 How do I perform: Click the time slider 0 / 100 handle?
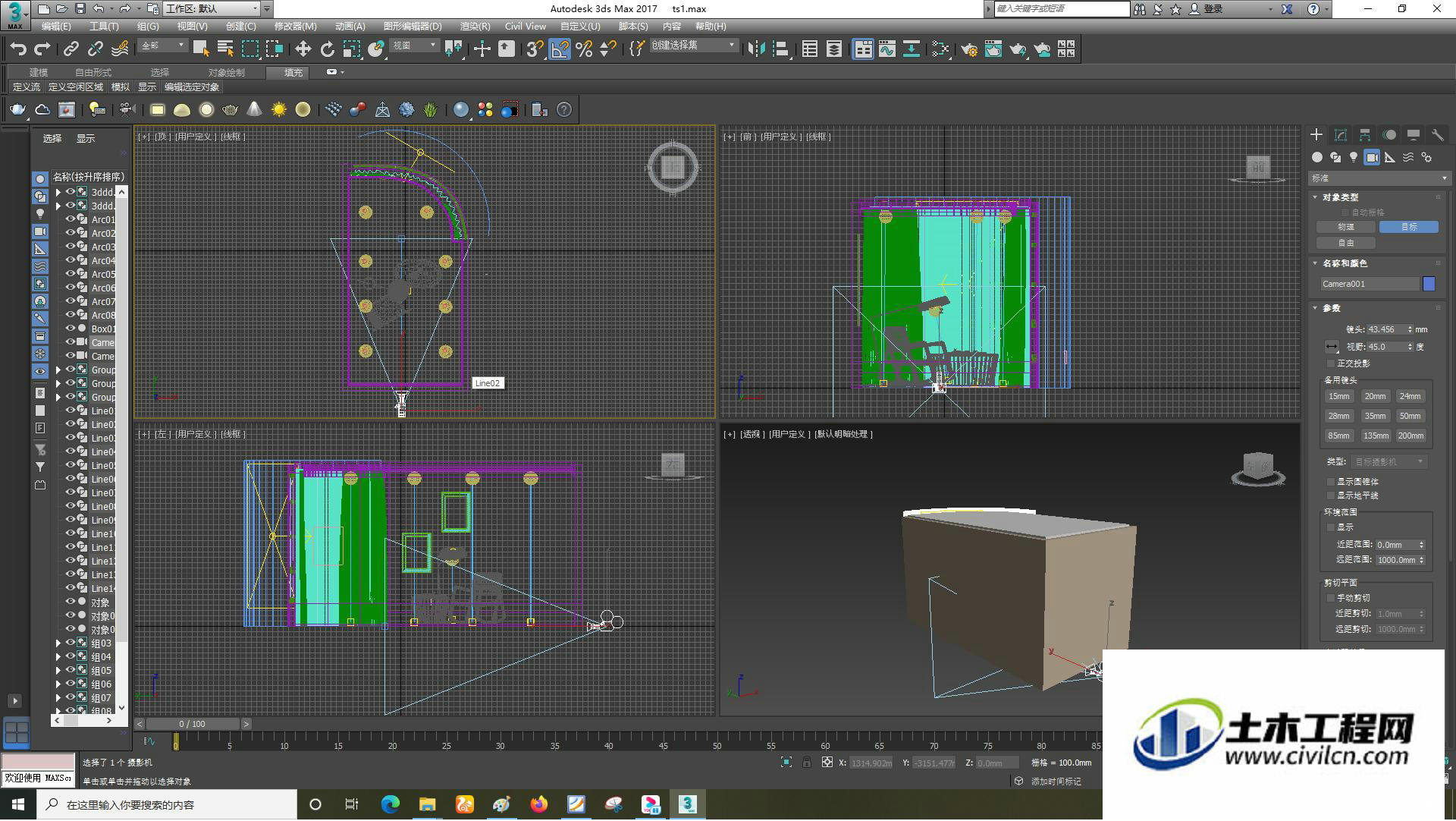coord(193,725)
